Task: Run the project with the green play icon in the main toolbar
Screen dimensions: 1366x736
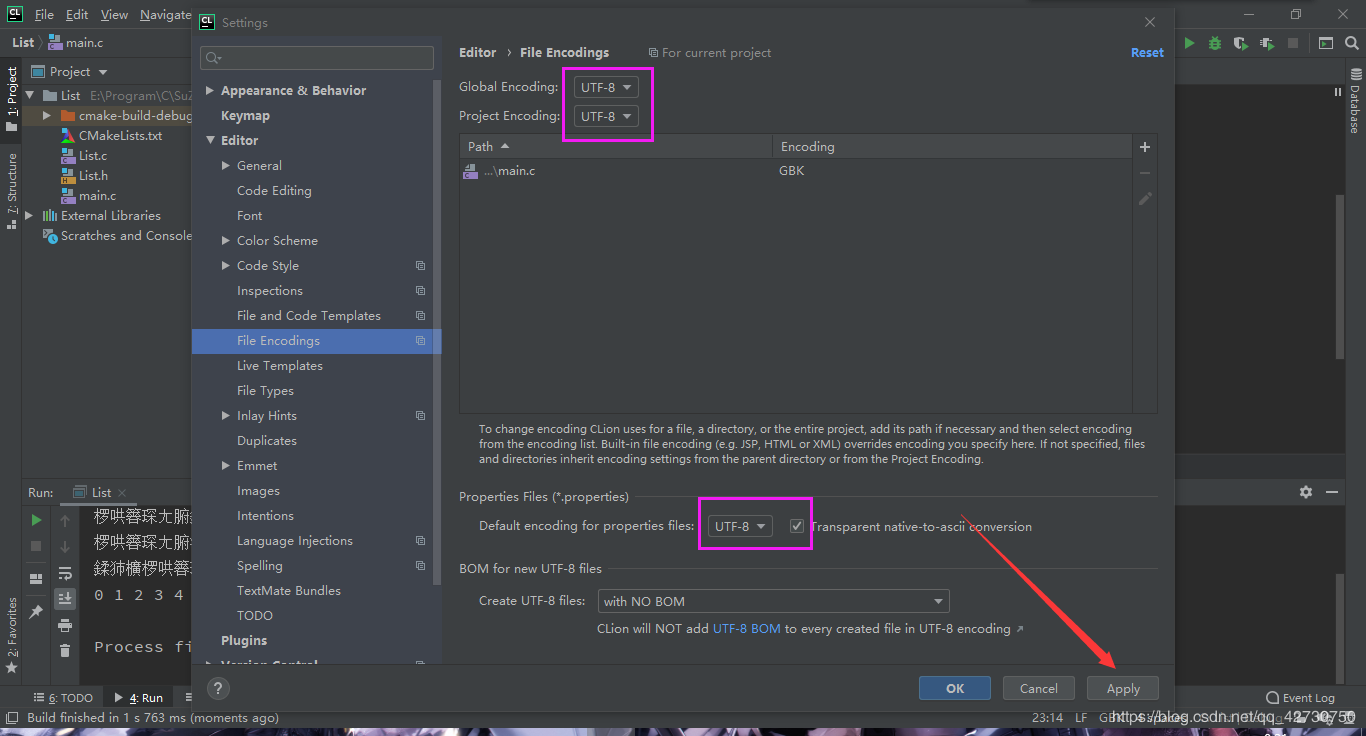Action: (x=1190, y=43)
